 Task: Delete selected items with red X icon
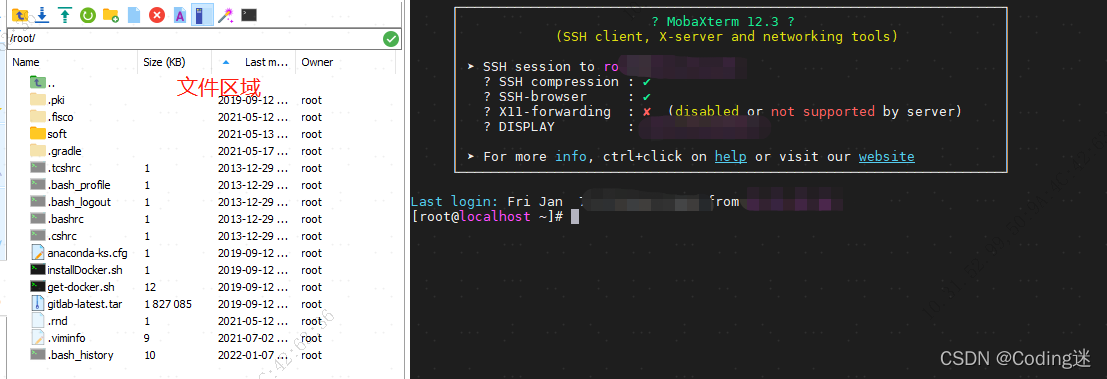[x=157, y=14]
